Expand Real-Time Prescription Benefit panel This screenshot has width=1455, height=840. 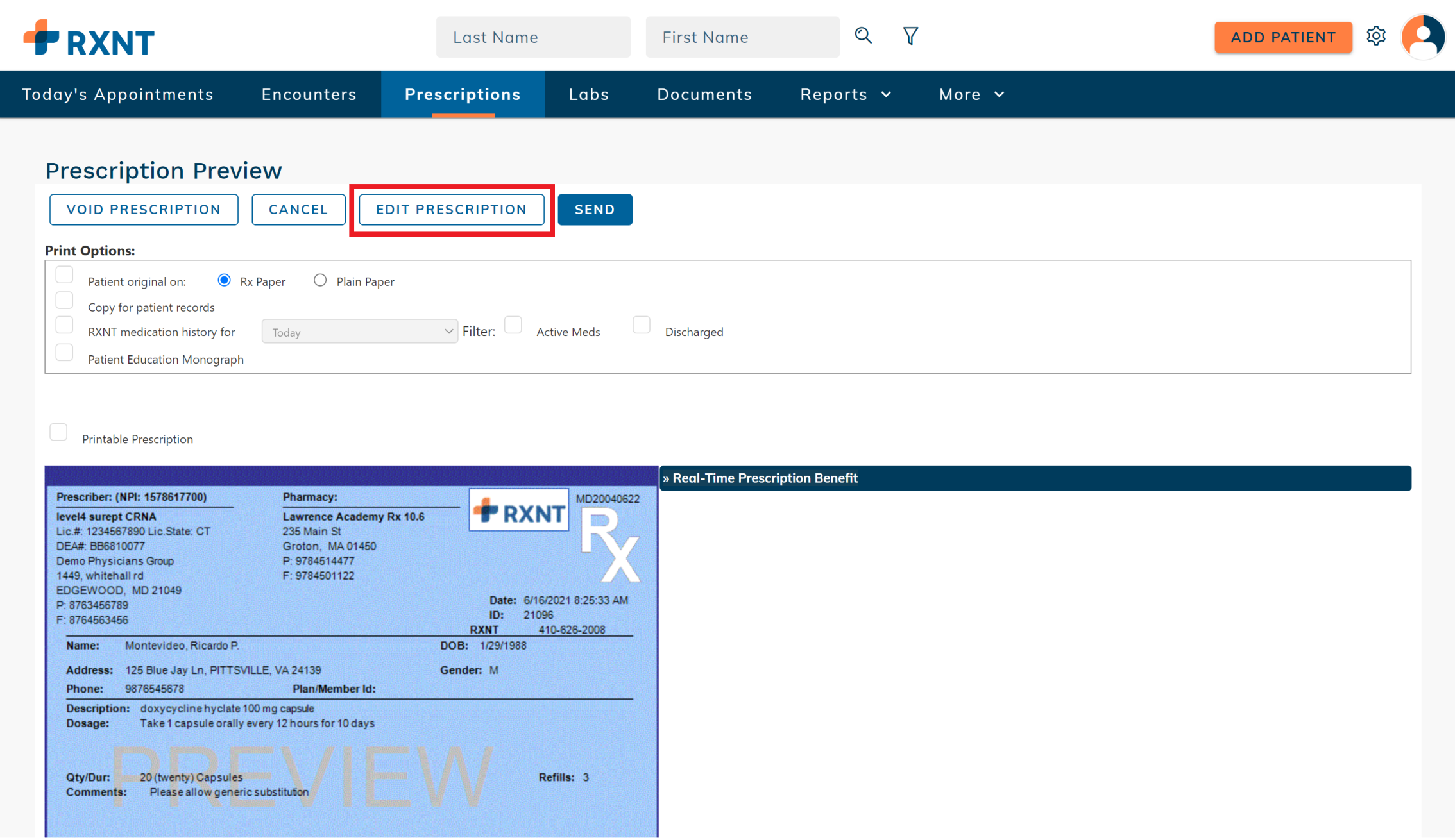click(x=1035, y=478)
